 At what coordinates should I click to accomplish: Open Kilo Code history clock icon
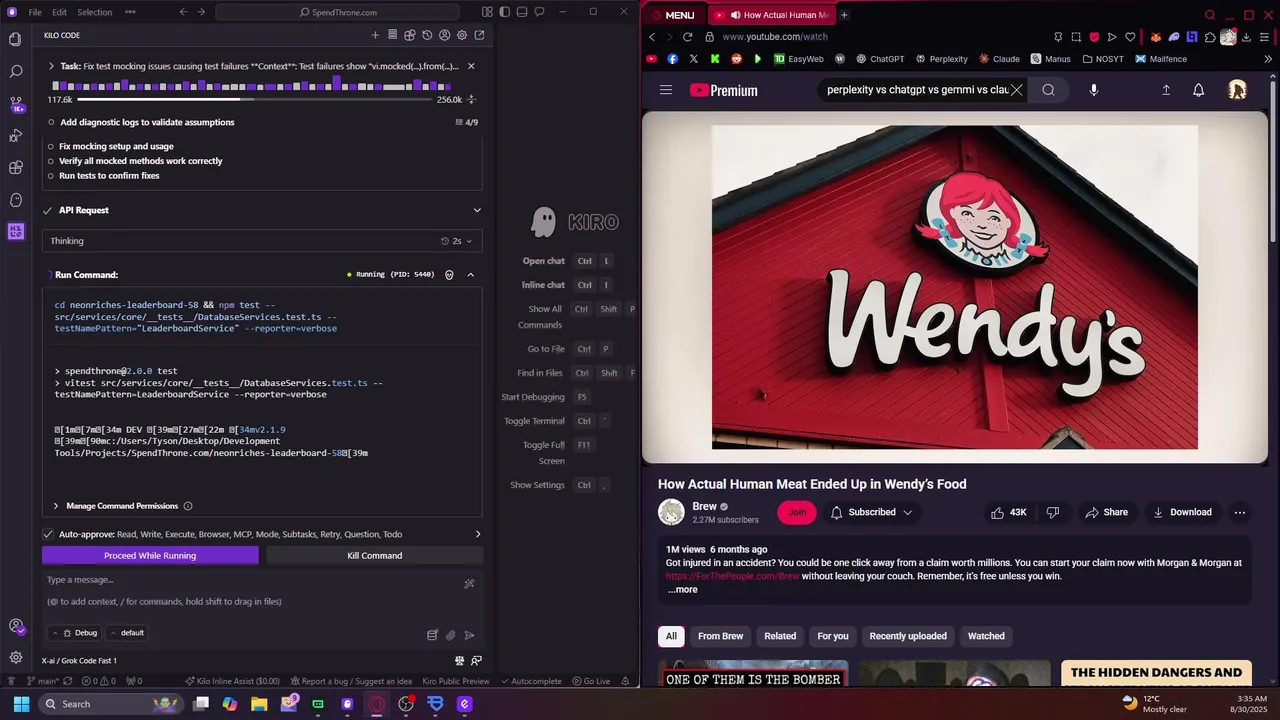[427, 35]
